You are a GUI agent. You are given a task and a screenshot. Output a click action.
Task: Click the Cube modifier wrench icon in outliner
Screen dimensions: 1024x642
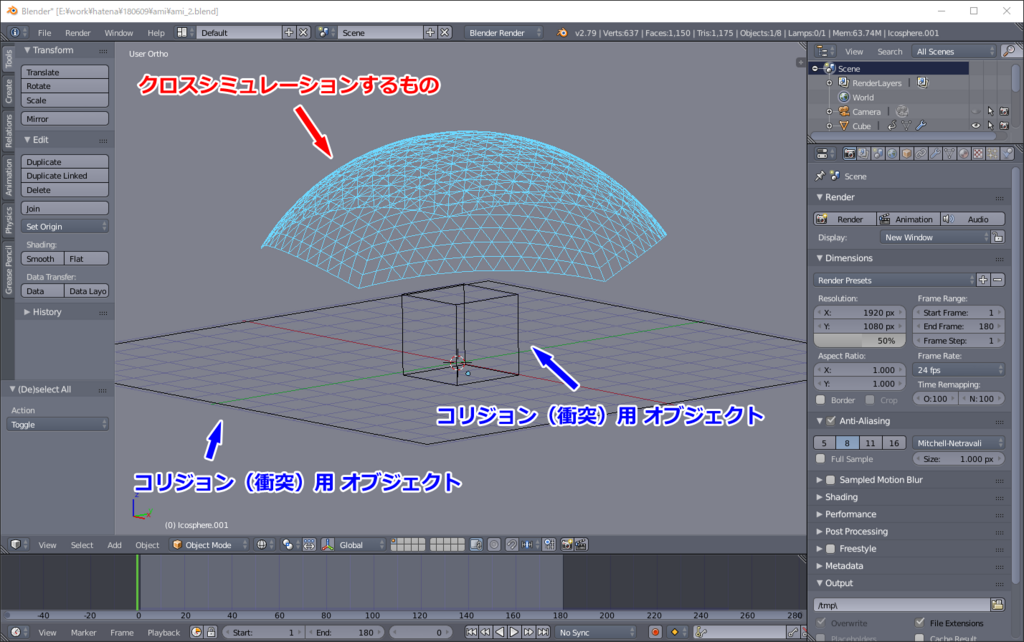[921, 125]
